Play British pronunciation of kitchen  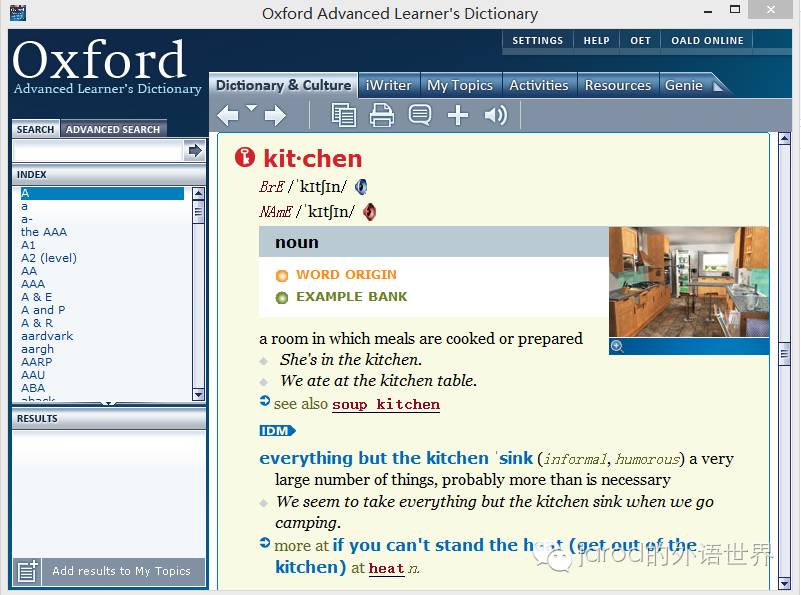(x=361, y=187)
